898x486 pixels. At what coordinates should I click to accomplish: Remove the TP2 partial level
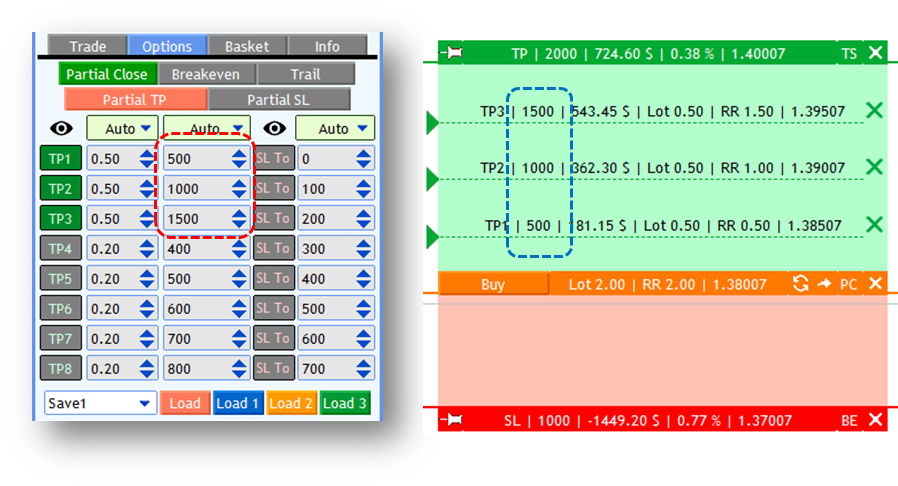coord(875,167)
